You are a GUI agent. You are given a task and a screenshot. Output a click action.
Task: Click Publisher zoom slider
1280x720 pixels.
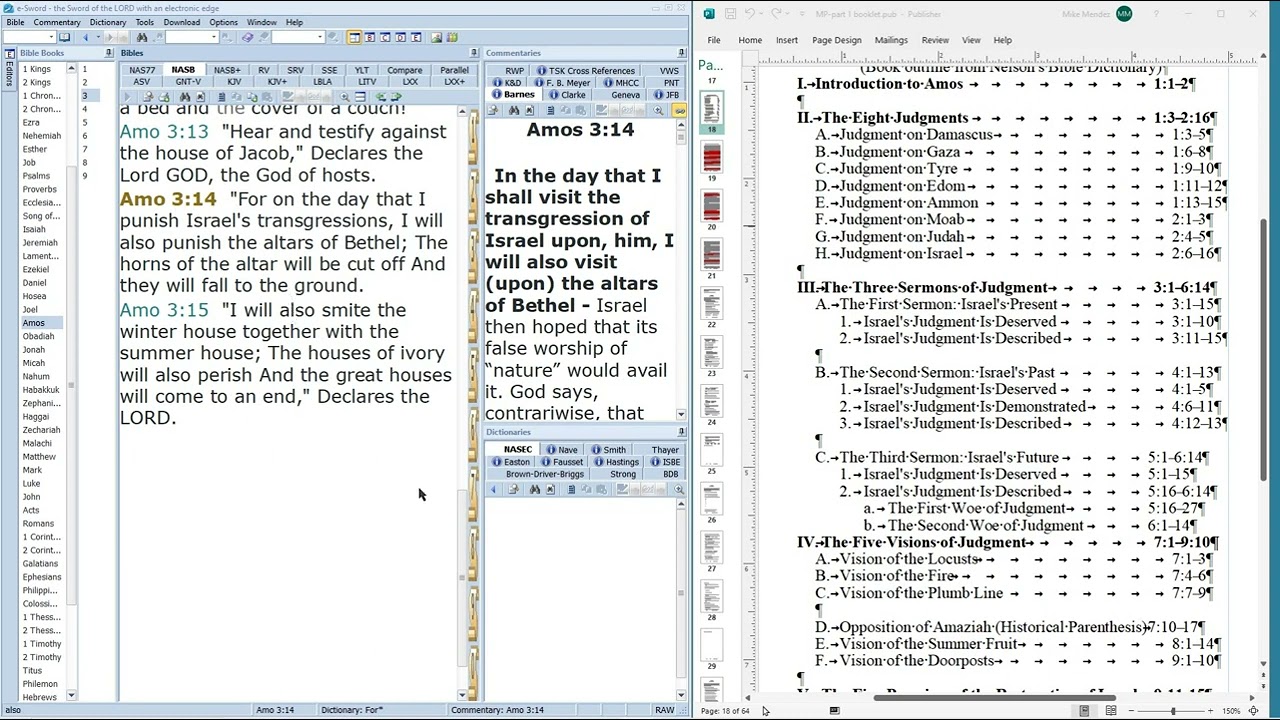[1173, 711]
